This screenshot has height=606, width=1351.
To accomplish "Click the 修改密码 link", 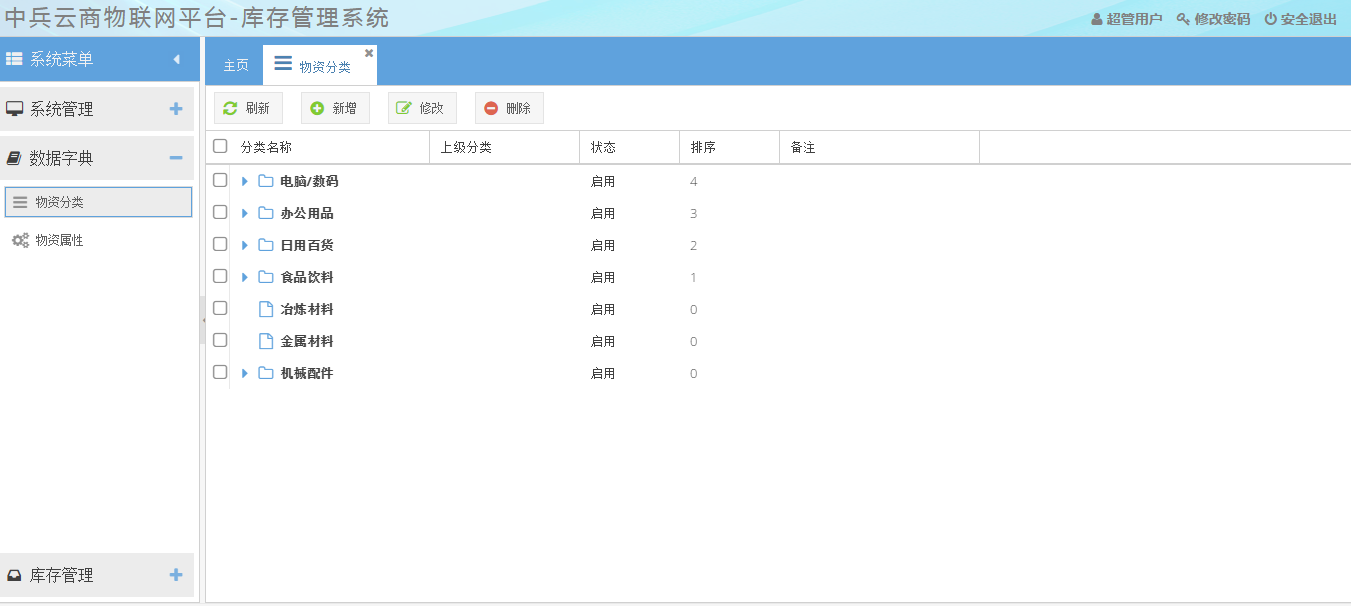I will click(x=1213, y=19).
